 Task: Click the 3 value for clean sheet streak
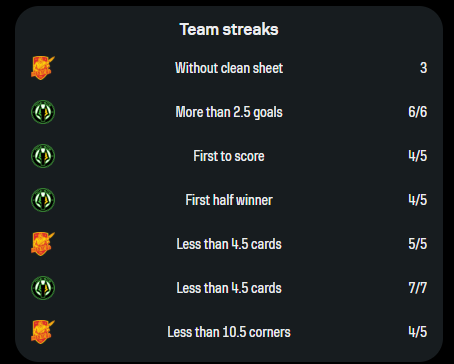pyautogui.click(x=423, y=68)
